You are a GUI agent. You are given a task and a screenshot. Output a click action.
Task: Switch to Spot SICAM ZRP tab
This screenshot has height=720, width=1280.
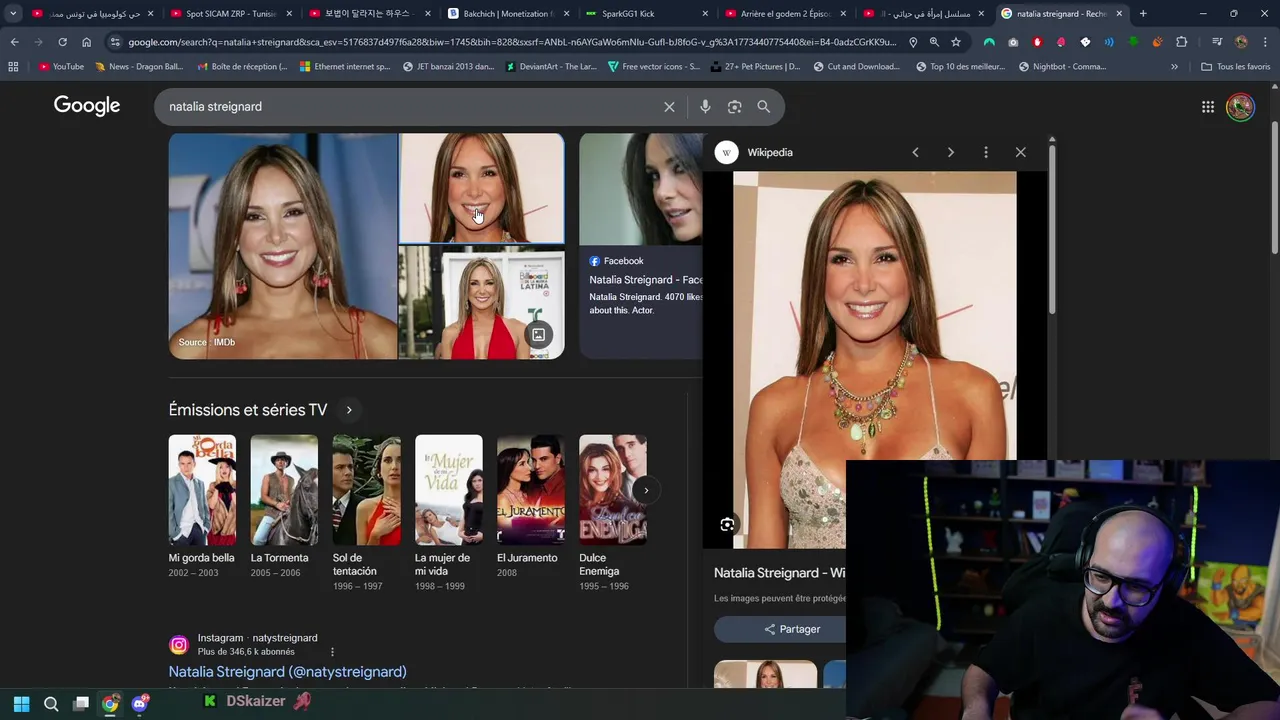pyautogui.click(x=232, y=14)
